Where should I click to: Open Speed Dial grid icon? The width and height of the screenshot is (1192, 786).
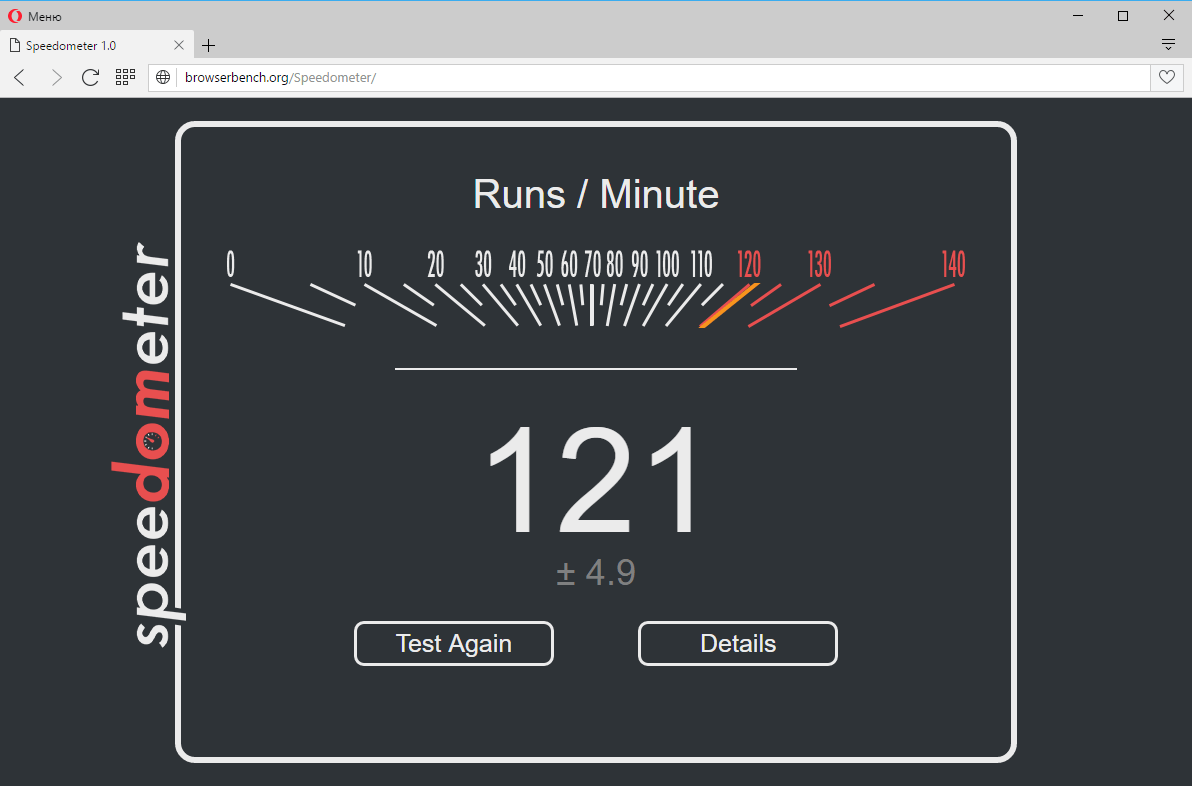tap(125, 77)
